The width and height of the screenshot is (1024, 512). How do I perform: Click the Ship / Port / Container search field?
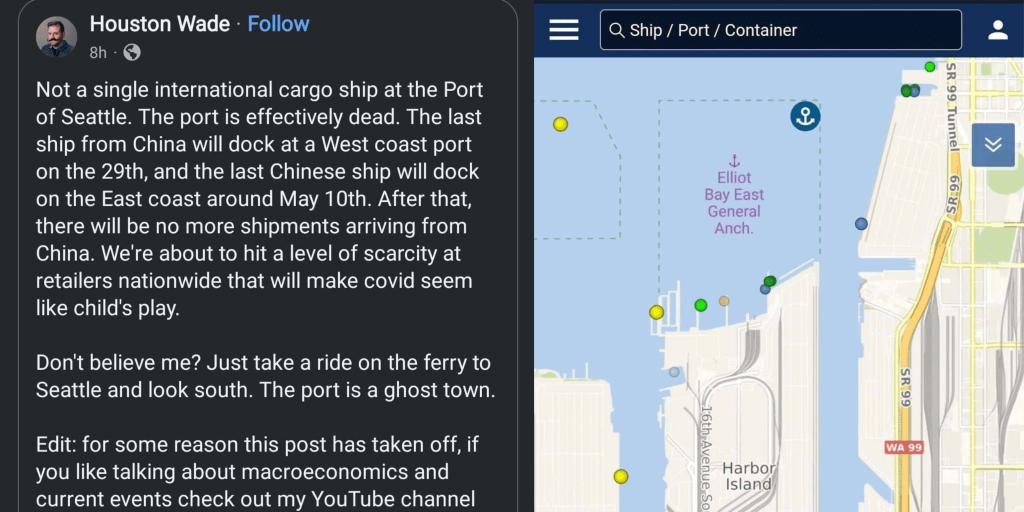(x=790, y=31)
